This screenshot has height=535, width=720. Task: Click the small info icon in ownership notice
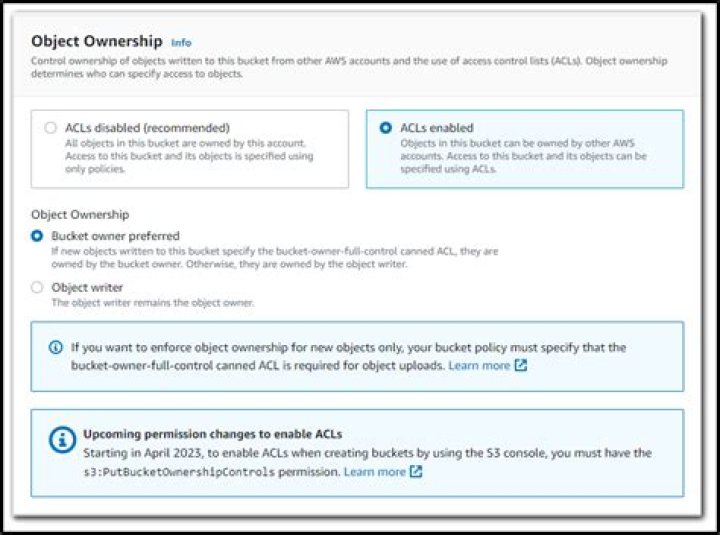(x=56, y=348)
